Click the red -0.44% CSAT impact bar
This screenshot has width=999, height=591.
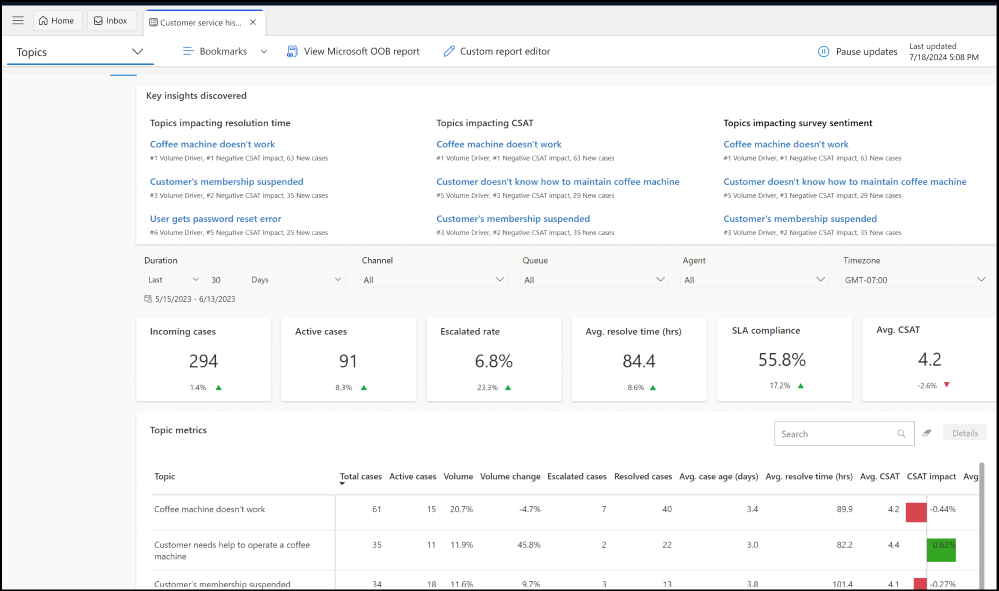pos(916,512)
